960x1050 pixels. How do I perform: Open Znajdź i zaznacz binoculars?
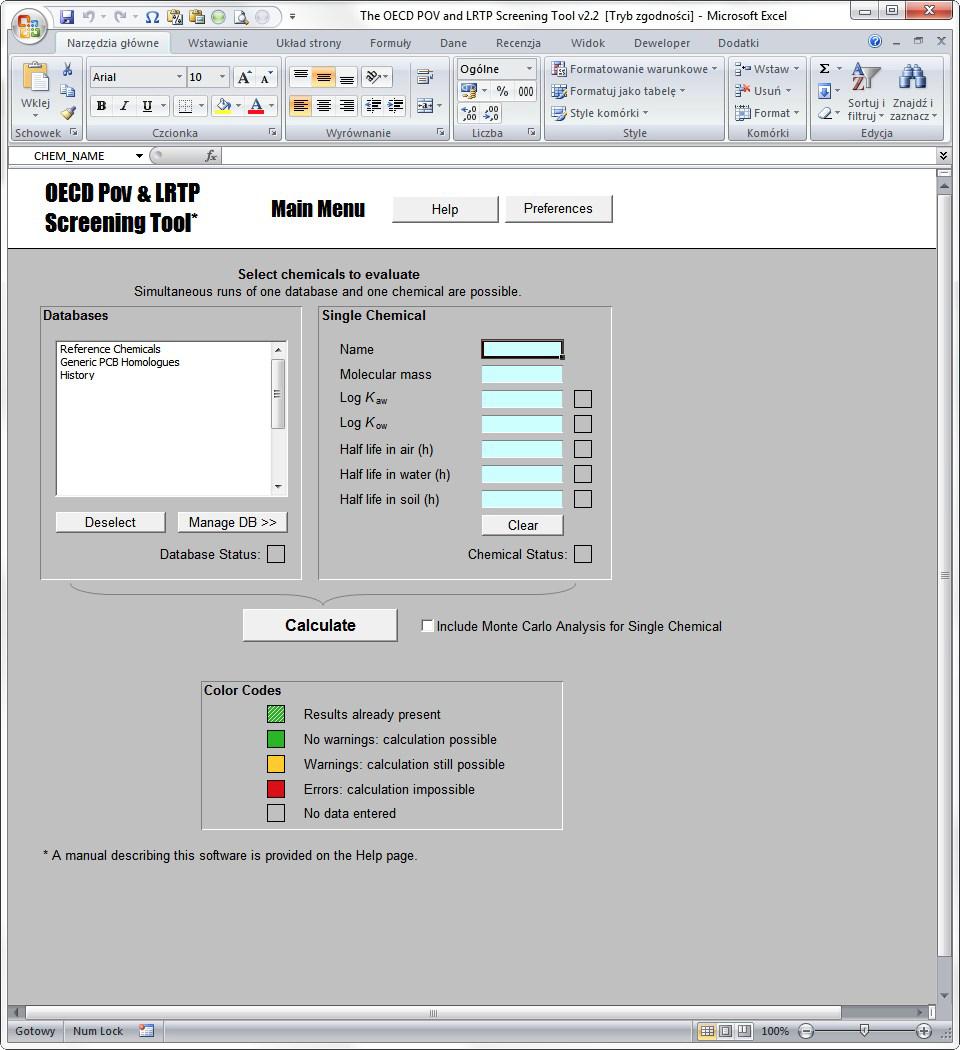tap(912, 92)
